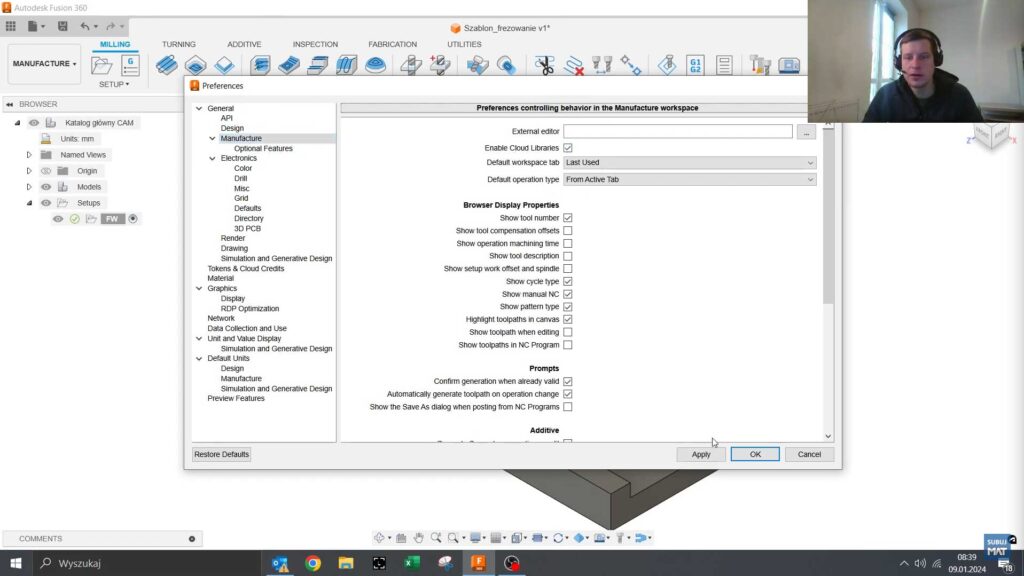Open the Display Settings icon in the navigation bar

(476, 537)
